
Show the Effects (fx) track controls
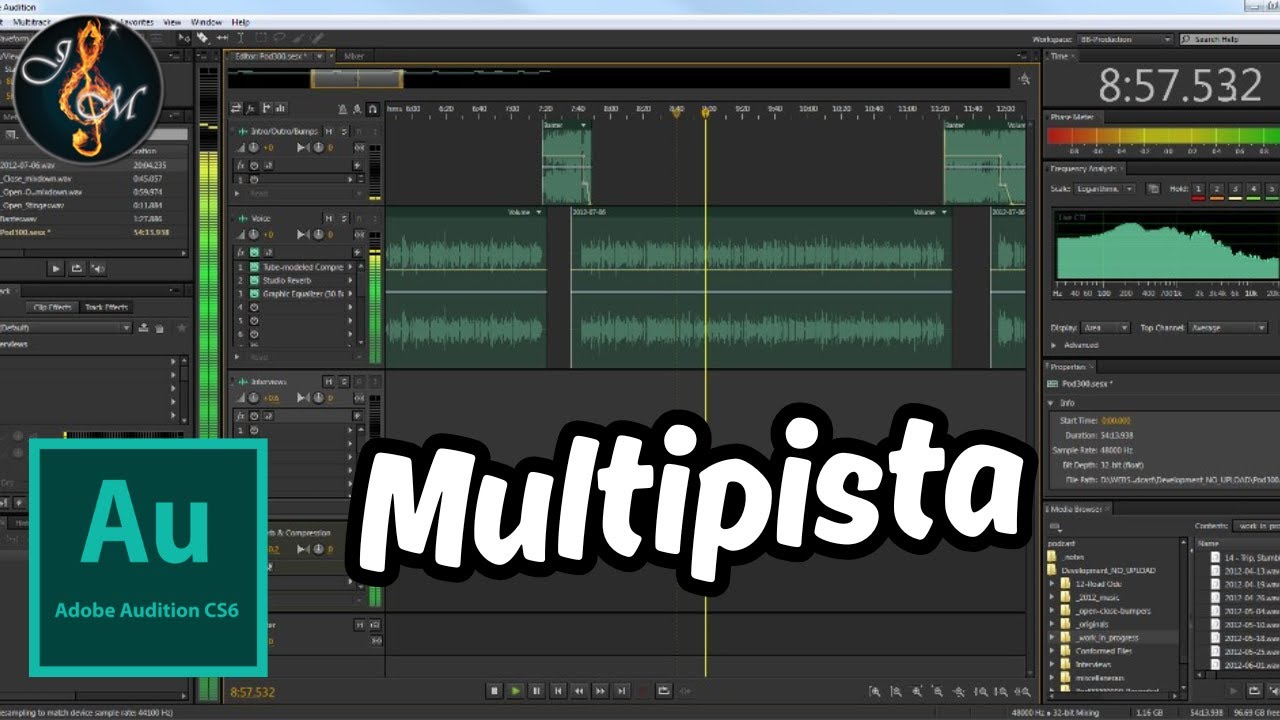(x=252, y=108)
